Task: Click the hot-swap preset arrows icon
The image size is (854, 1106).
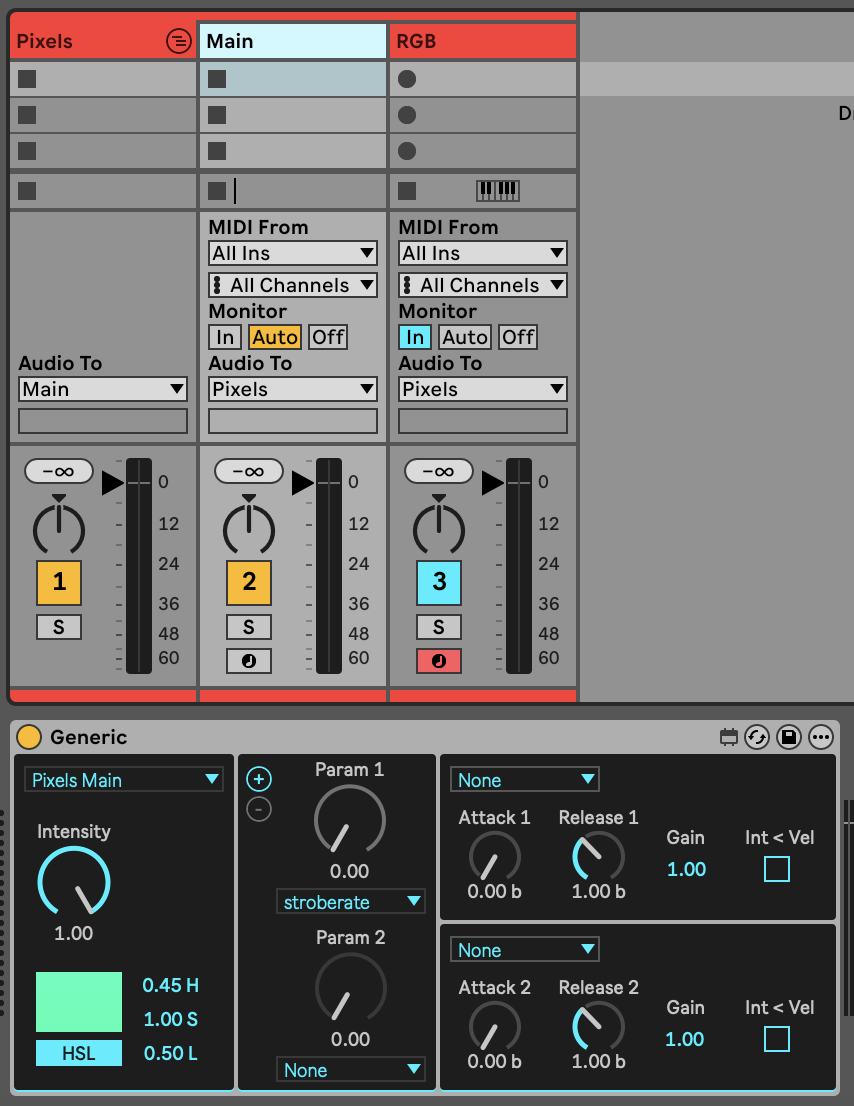Action: tap(757, 737)
